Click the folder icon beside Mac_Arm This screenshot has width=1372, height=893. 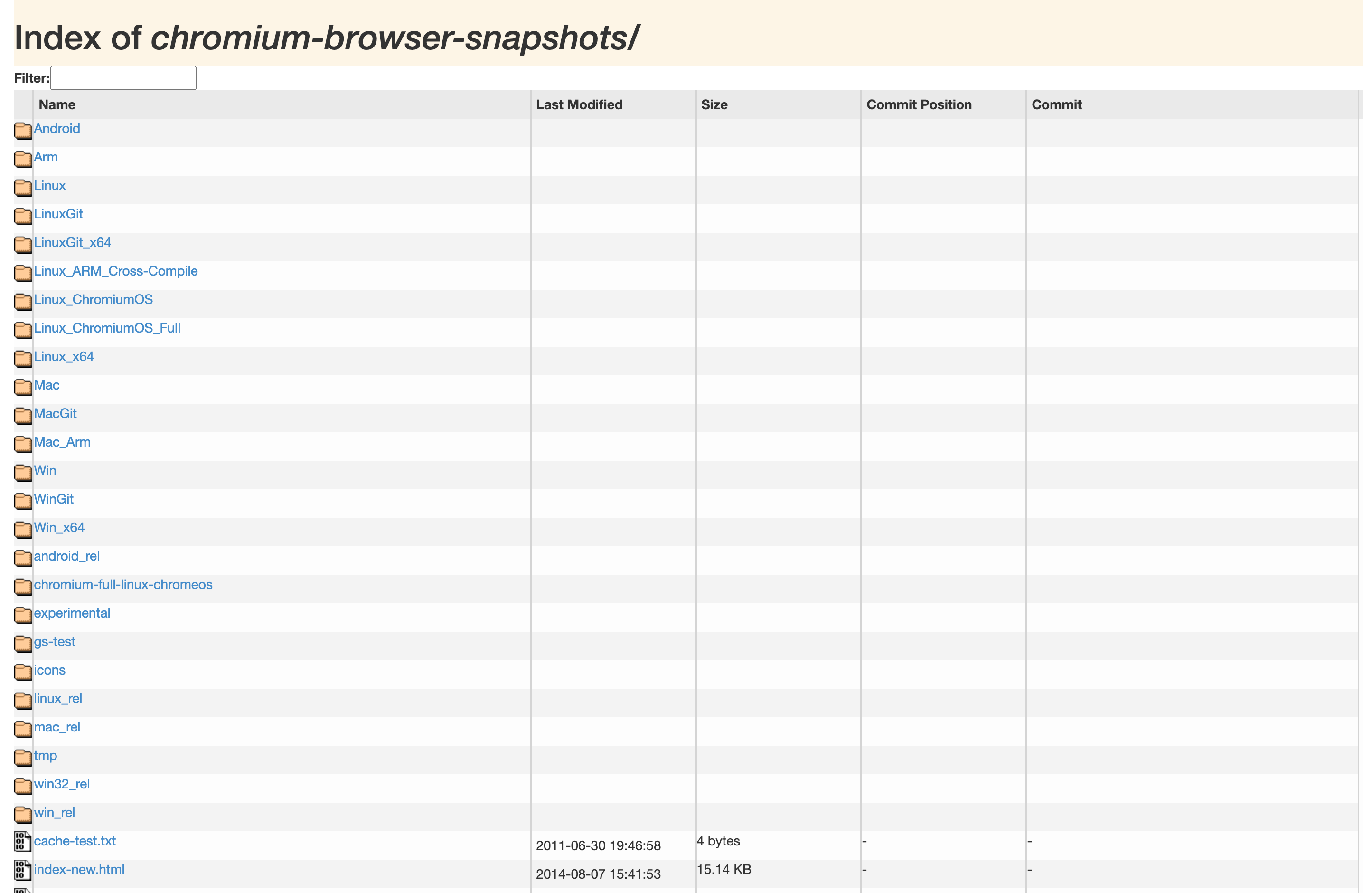click(x=23, y=444)
